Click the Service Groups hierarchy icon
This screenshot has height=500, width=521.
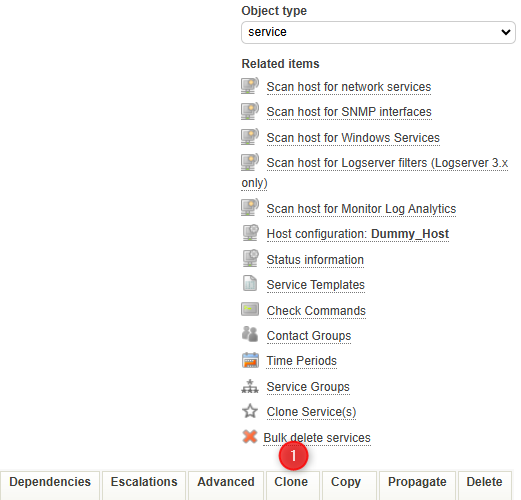tap(250, 386)
